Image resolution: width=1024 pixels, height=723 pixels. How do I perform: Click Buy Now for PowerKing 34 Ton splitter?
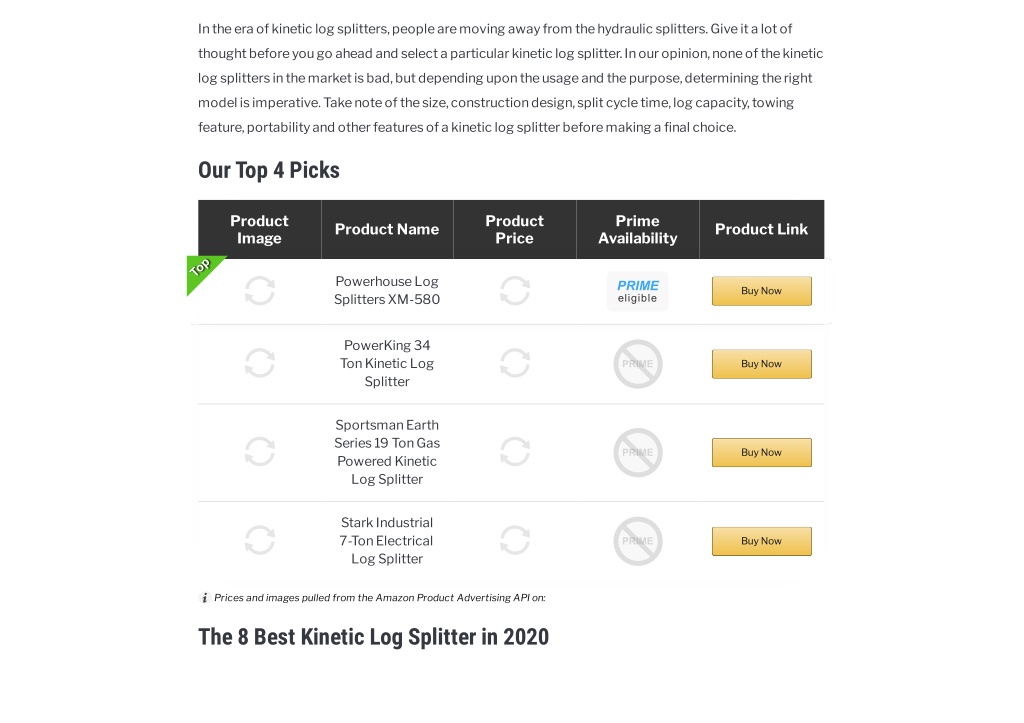[761, 364]
